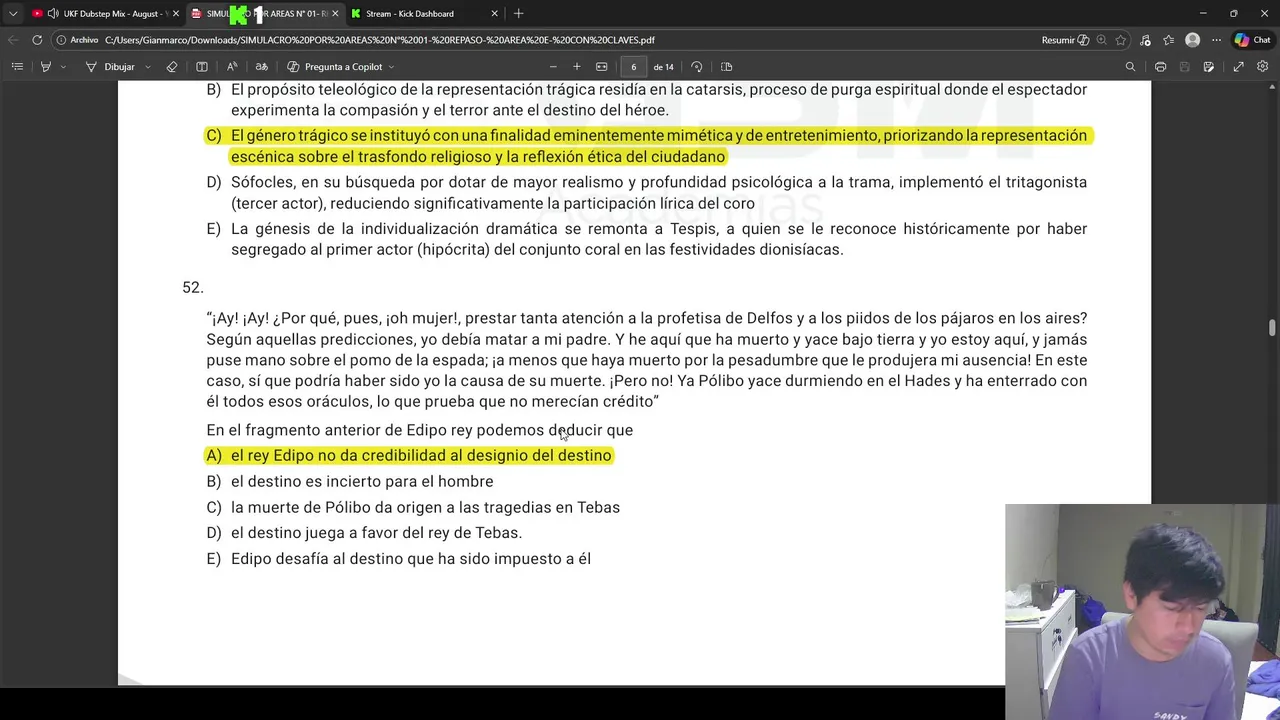Open the media control music icon
Image resolution: width=1280 pixels, height=720 pixels.
click(x=1145, y=40)
